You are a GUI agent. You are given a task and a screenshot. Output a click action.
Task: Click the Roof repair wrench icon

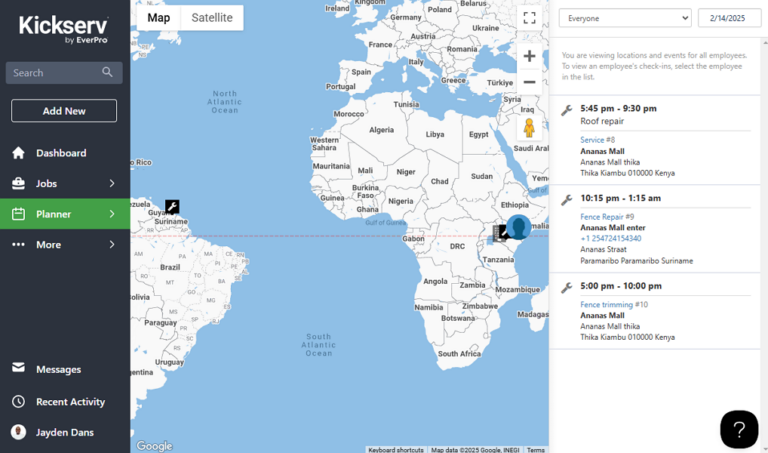click(567, 110)
